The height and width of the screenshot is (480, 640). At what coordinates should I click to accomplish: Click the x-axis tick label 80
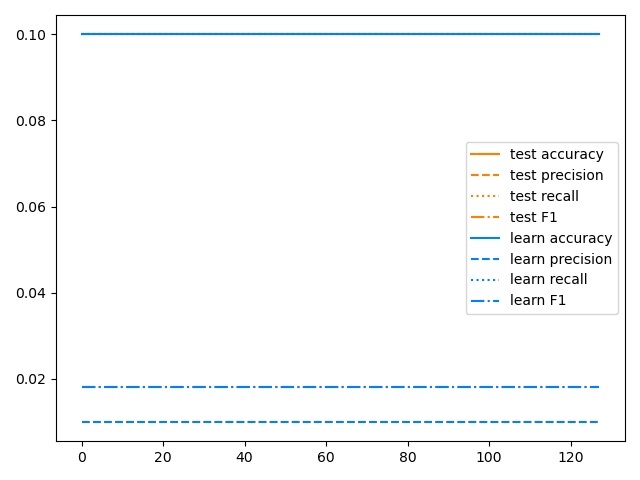click(408, 458)
